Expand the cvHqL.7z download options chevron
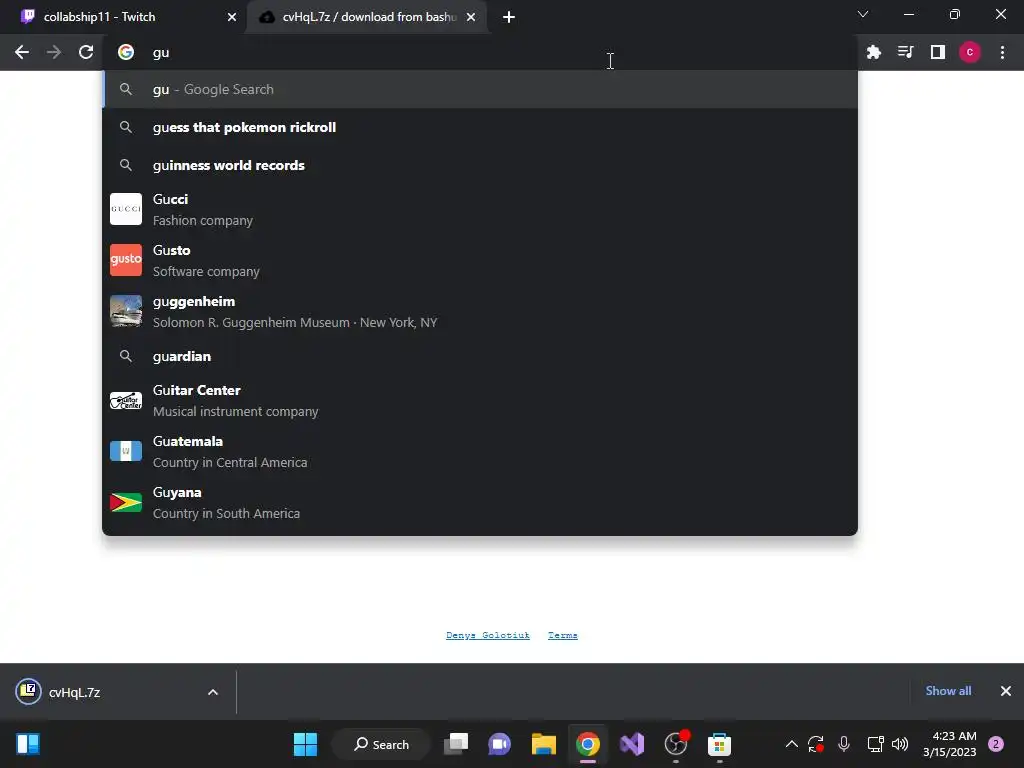This screenshot has width=1024, height=768. (213, 692)
